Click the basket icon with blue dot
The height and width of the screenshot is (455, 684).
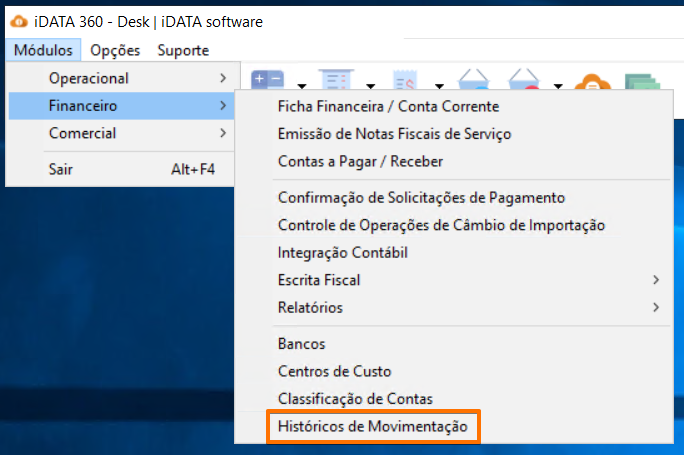point(473,79)
